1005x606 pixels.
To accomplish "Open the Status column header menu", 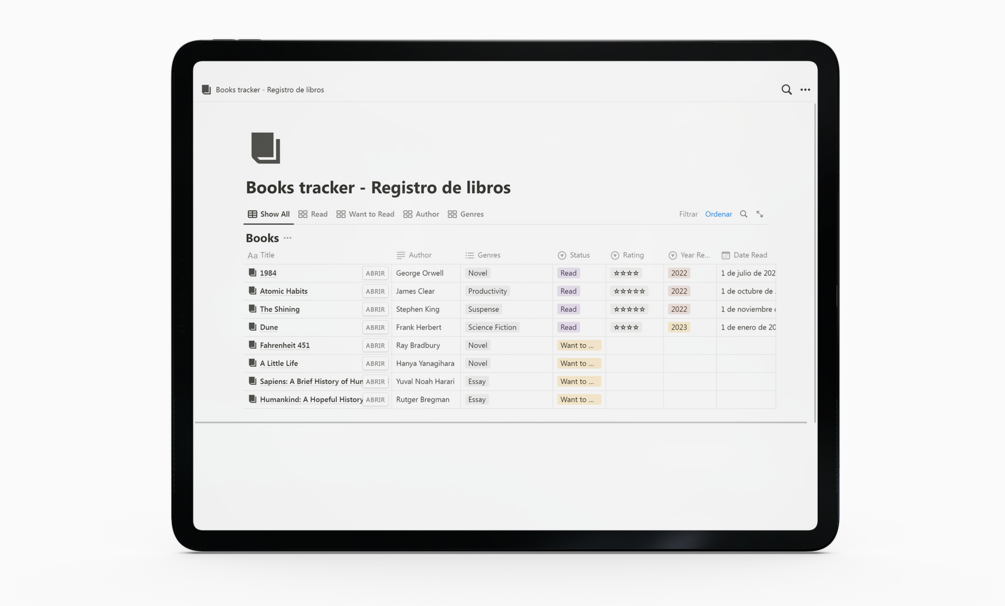I will tap(574, 255).
